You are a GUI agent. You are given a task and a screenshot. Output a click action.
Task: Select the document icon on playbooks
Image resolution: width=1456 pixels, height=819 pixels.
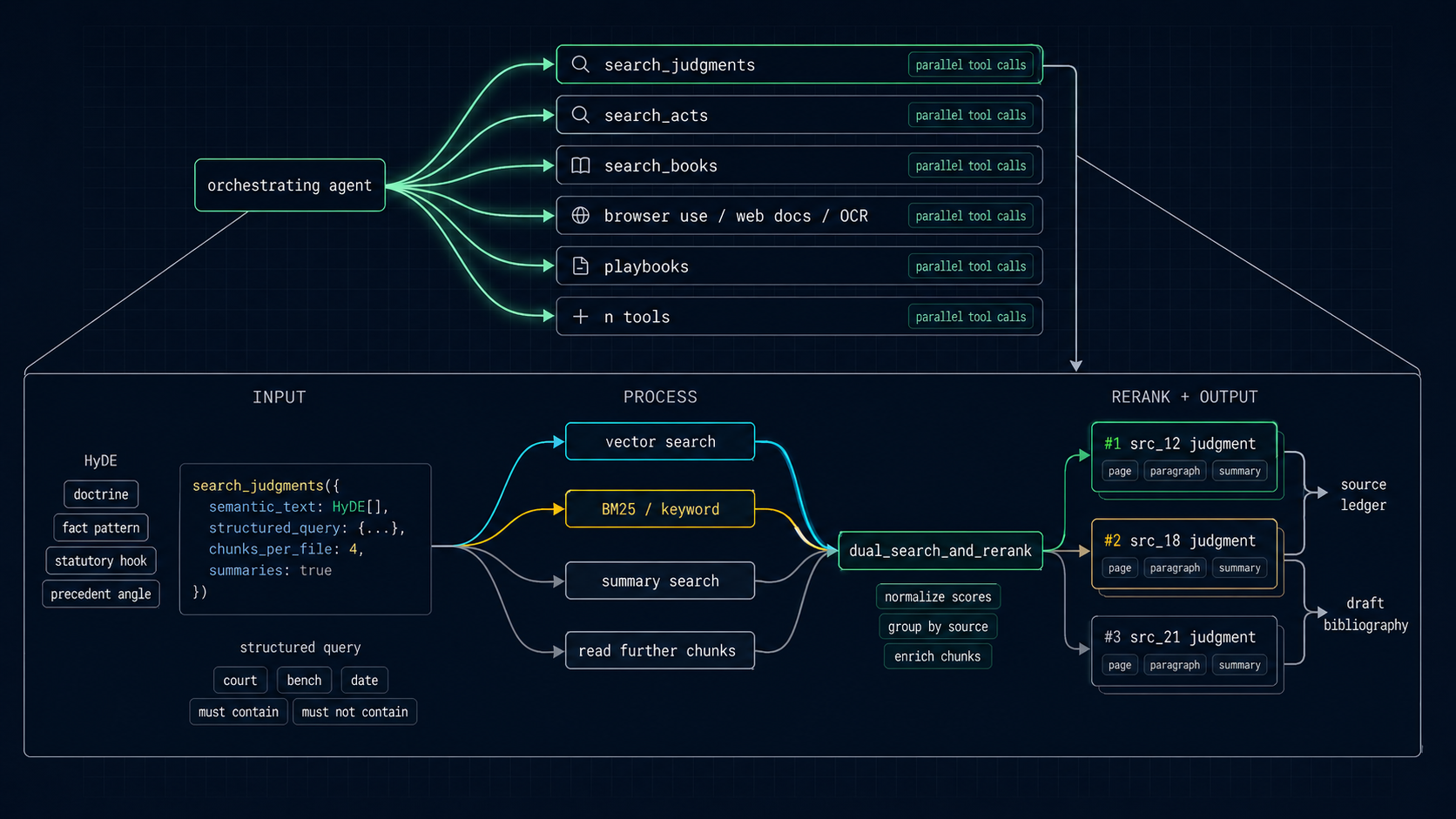[x=580, y=266]
